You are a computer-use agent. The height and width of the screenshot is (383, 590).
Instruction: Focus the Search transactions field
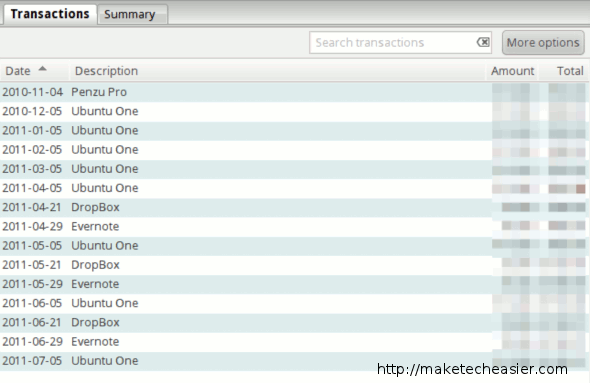(400, 43)
